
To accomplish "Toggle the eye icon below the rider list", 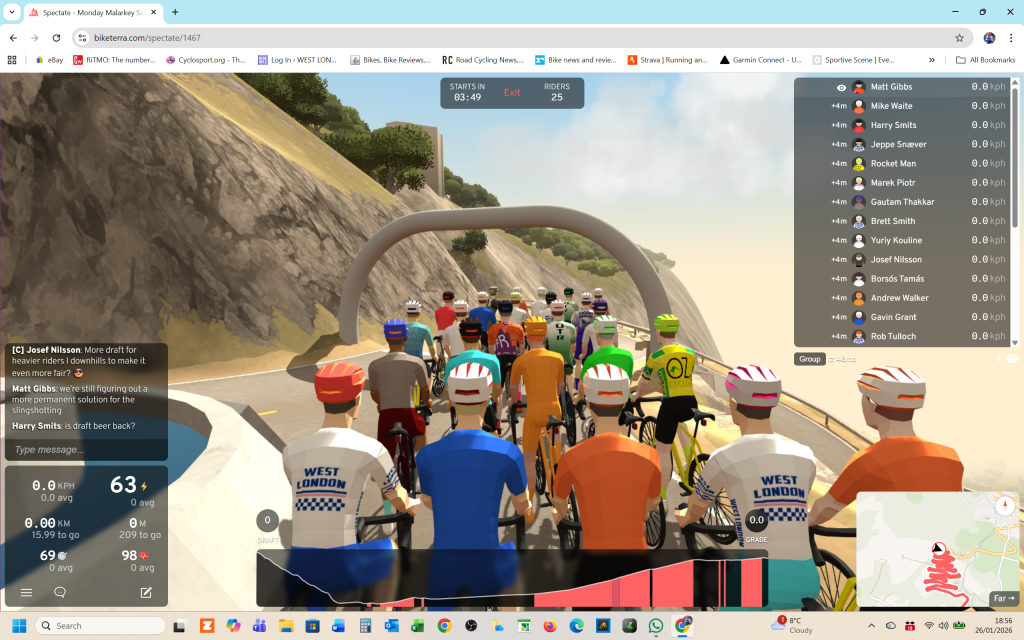I will coord(1011,358).
